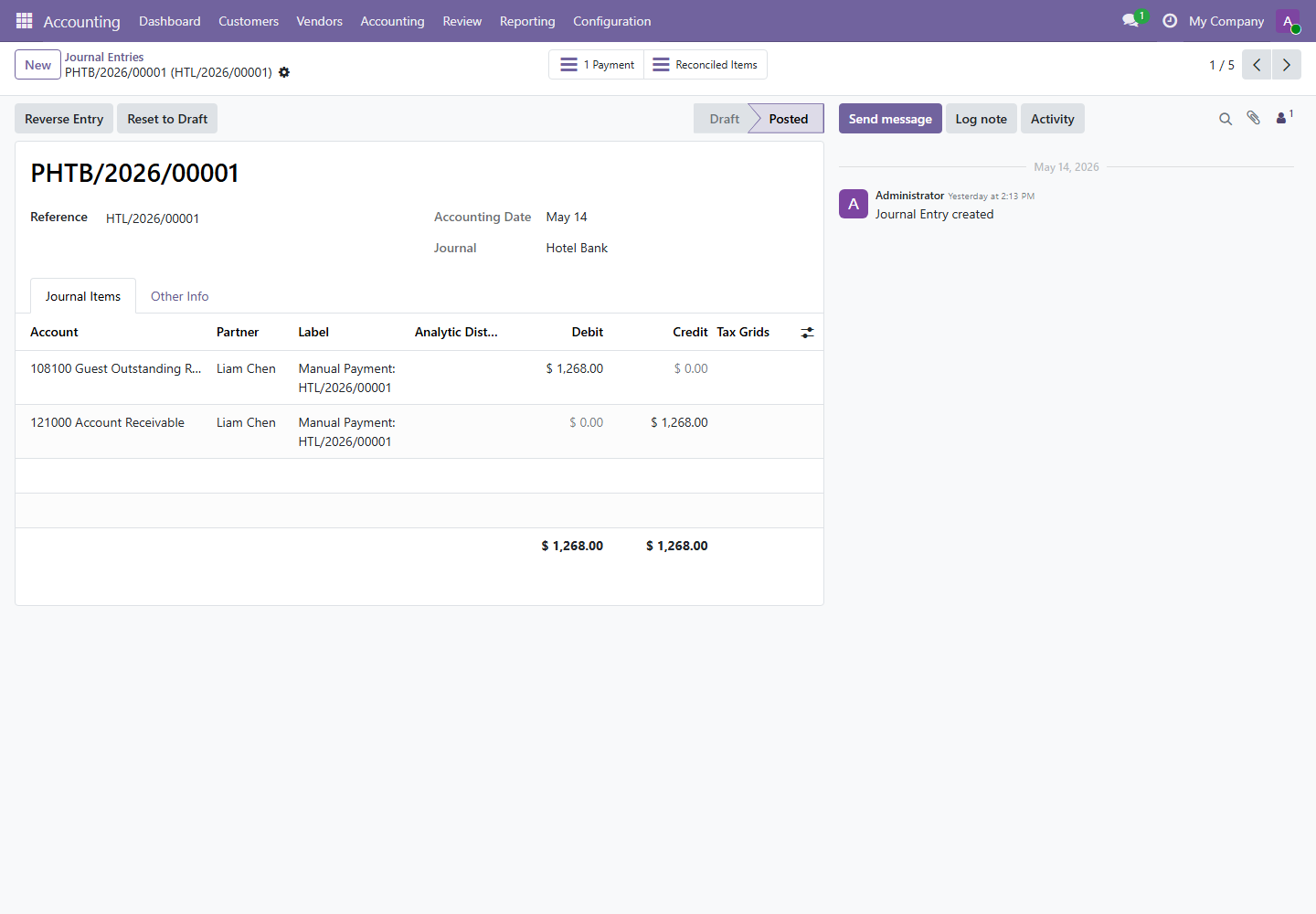Click Reset to Draft button
The height and width of the screenshot is (914, 1316).
click(167, 119)
